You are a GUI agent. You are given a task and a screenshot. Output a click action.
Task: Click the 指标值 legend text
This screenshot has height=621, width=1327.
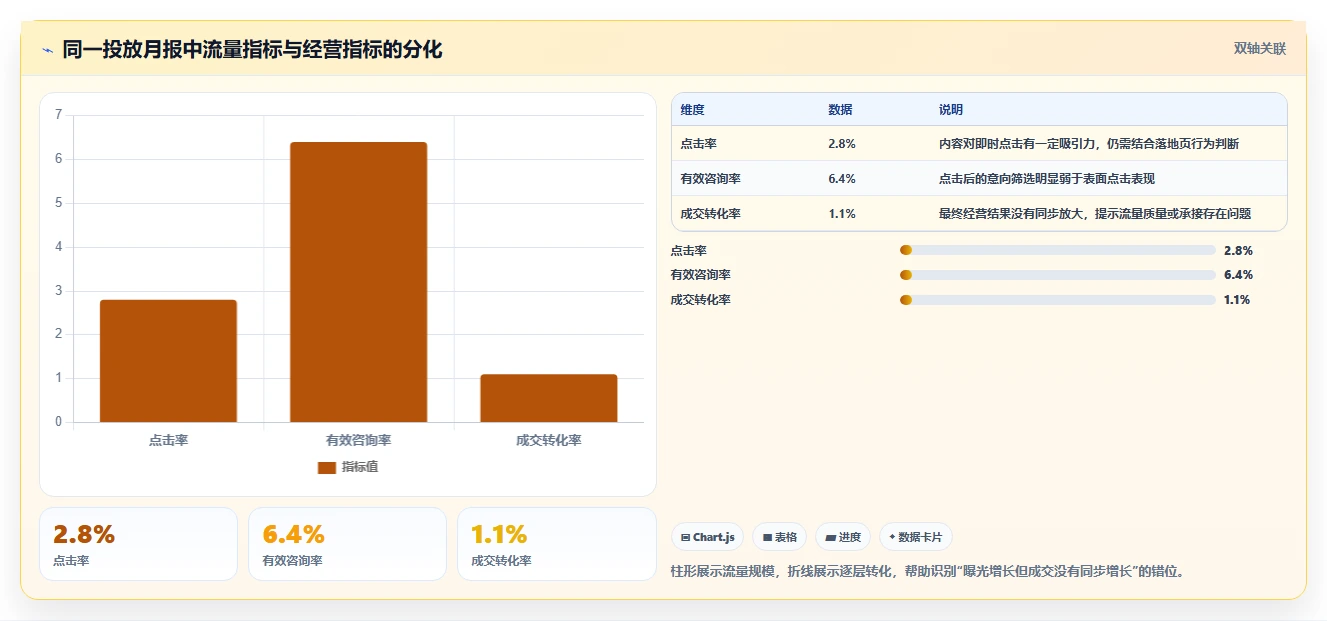(360, 467)
